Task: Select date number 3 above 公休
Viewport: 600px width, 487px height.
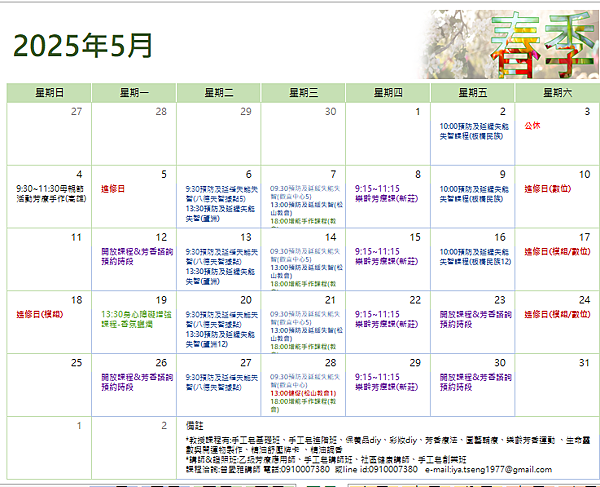Action: coord(587,111)
